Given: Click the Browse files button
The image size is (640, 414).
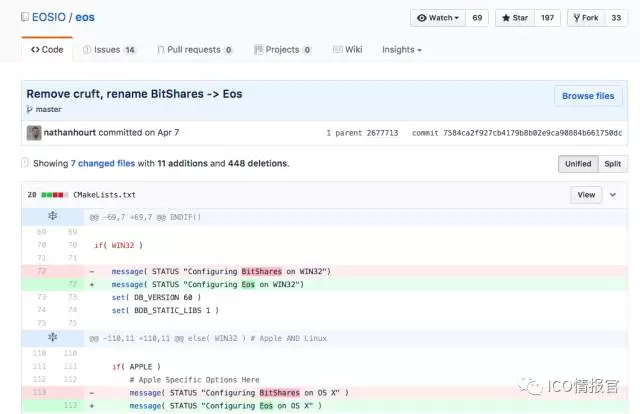Looking at the screenshot, I should 588,96.
